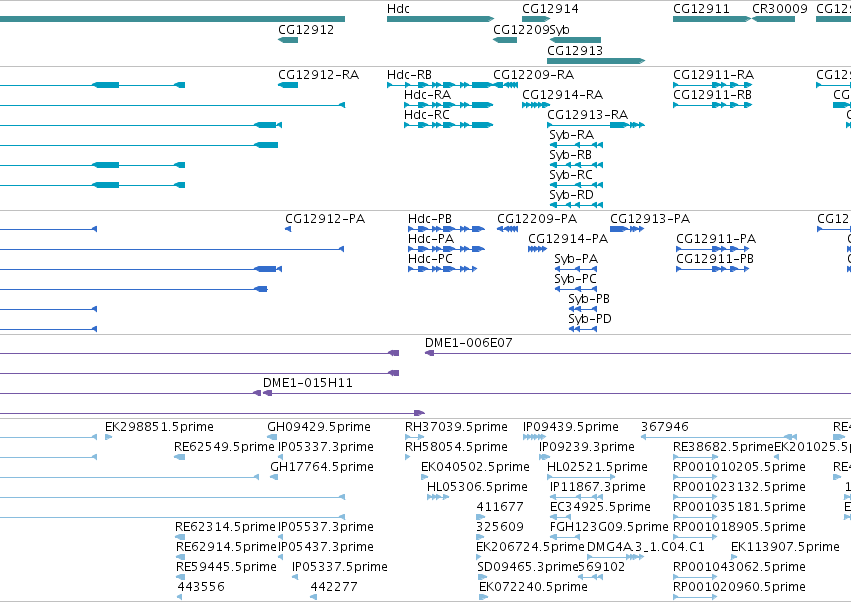
Task: Click the Syb-PB protein label
Action: 589,299
